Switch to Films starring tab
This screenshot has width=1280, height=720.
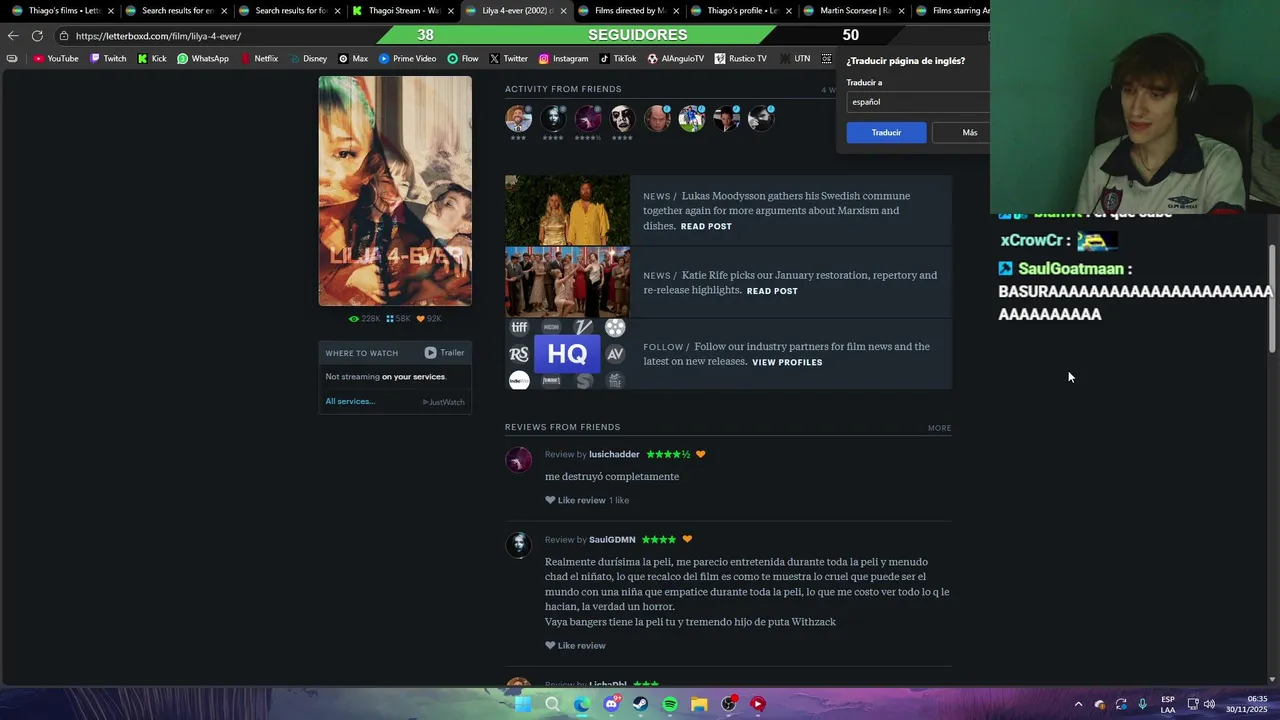pyautogui.click(x=952, y=11)
